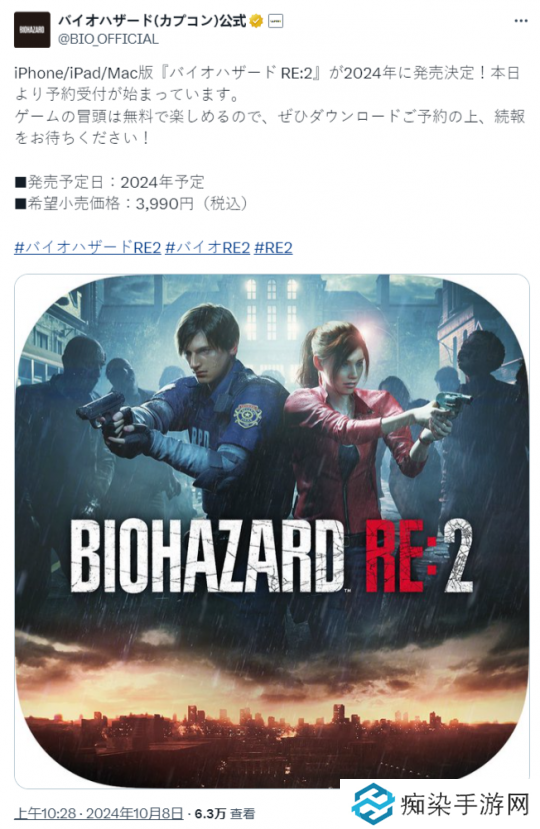Click the affiliate badge beside verified checkmark

pos(276,21)
